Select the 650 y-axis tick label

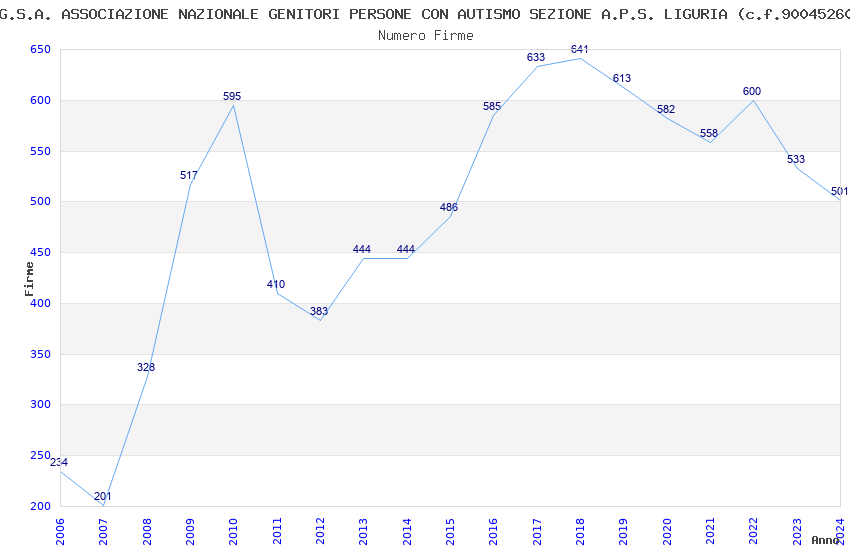[x=40, y=49]
